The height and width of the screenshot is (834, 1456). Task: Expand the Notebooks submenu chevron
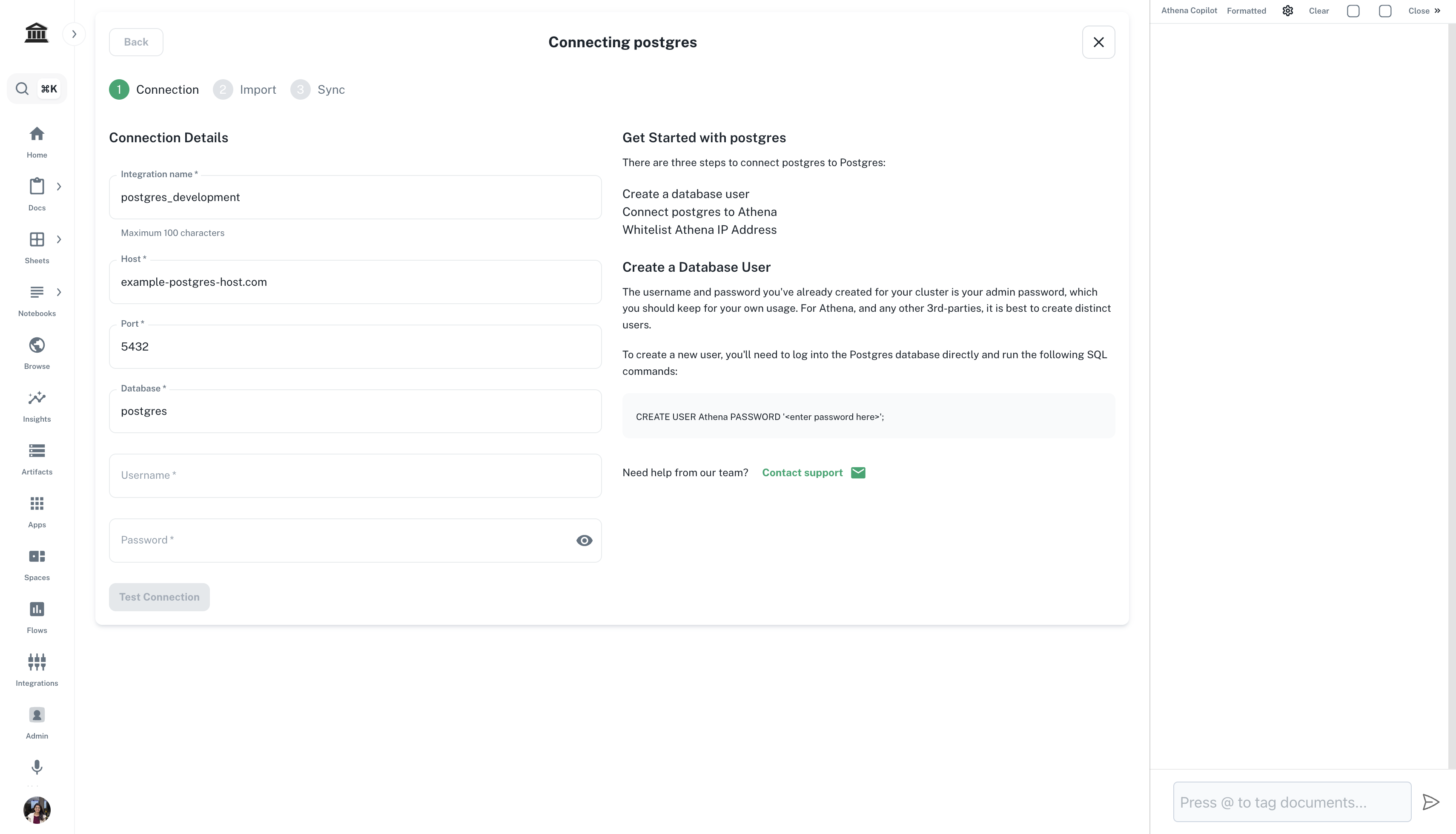(58, 292)
